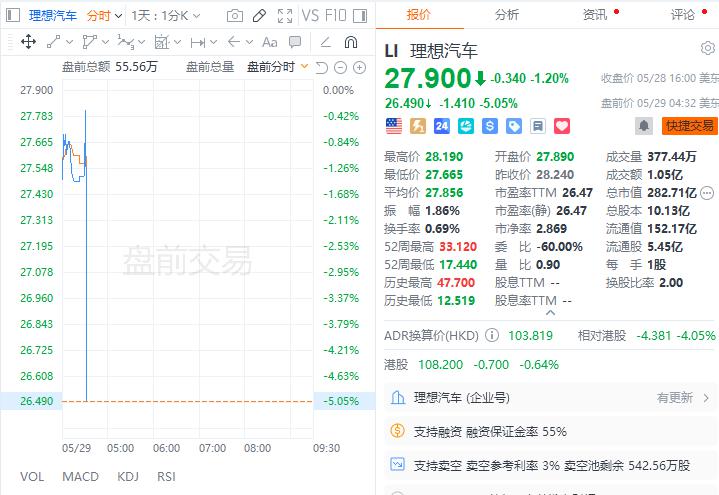
Task: Zoom in chart with plus icon
Action: [360, 68]
